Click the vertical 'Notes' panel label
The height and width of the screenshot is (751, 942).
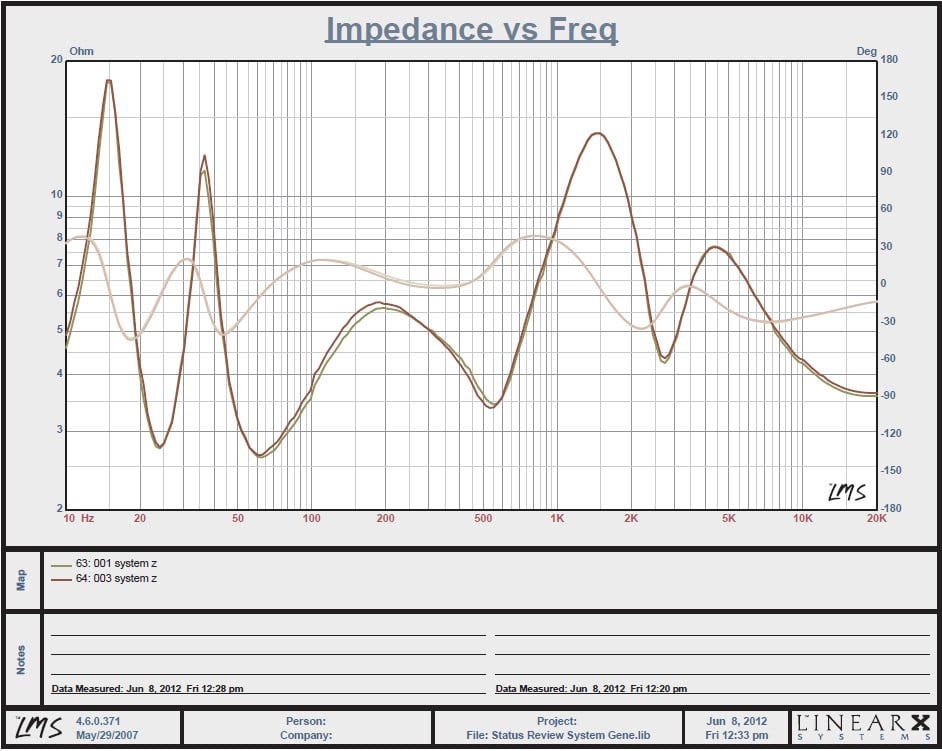(23, 659)
